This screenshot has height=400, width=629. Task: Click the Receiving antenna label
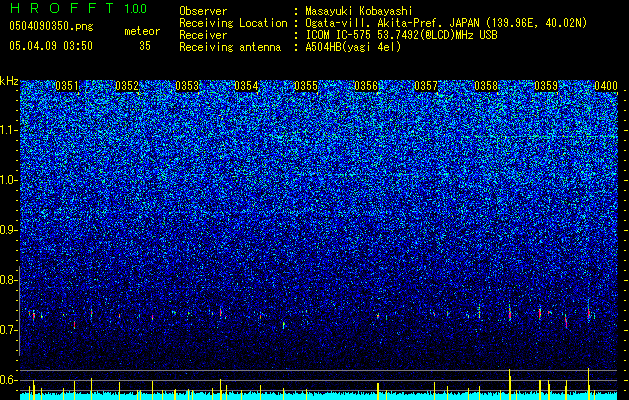[230, 47]
